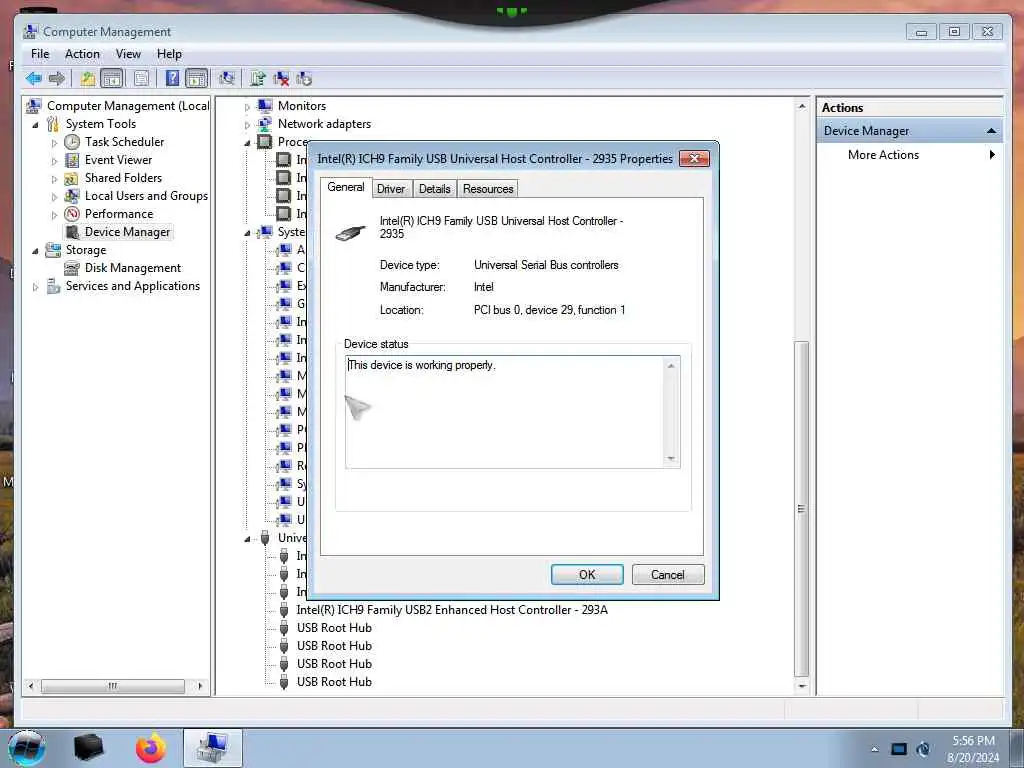This screenshot has height=768, width=1024.
Task: Expand the Monitors category arrow
Action: click(x=247, y=107)
